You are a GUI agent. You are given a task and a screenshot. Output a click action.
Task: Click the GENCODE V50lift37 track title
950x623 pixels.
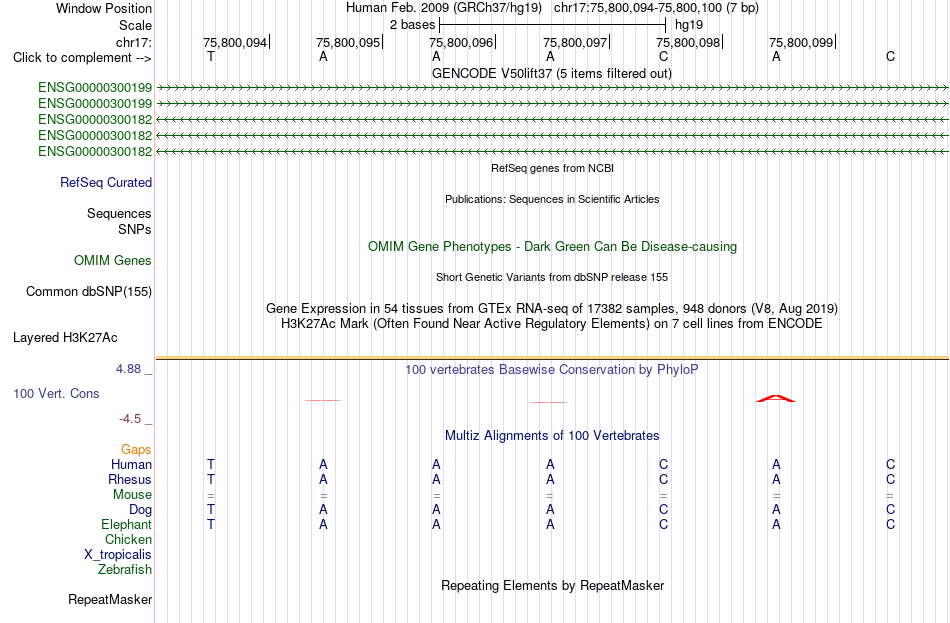(x=551, y=73)
